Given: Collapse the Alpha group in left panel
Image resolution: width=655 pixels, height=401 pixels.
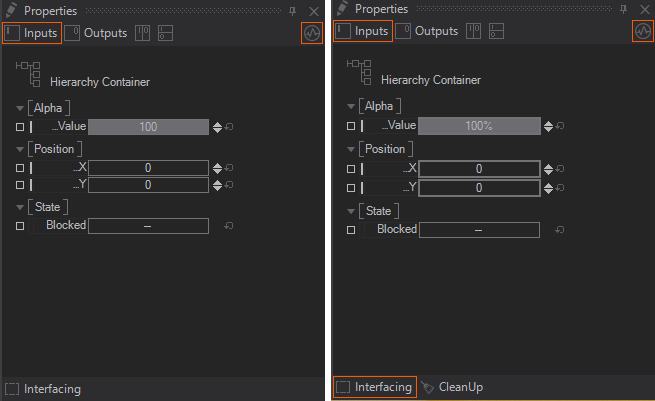Looking at the screenshot, I should coord(20,107).
